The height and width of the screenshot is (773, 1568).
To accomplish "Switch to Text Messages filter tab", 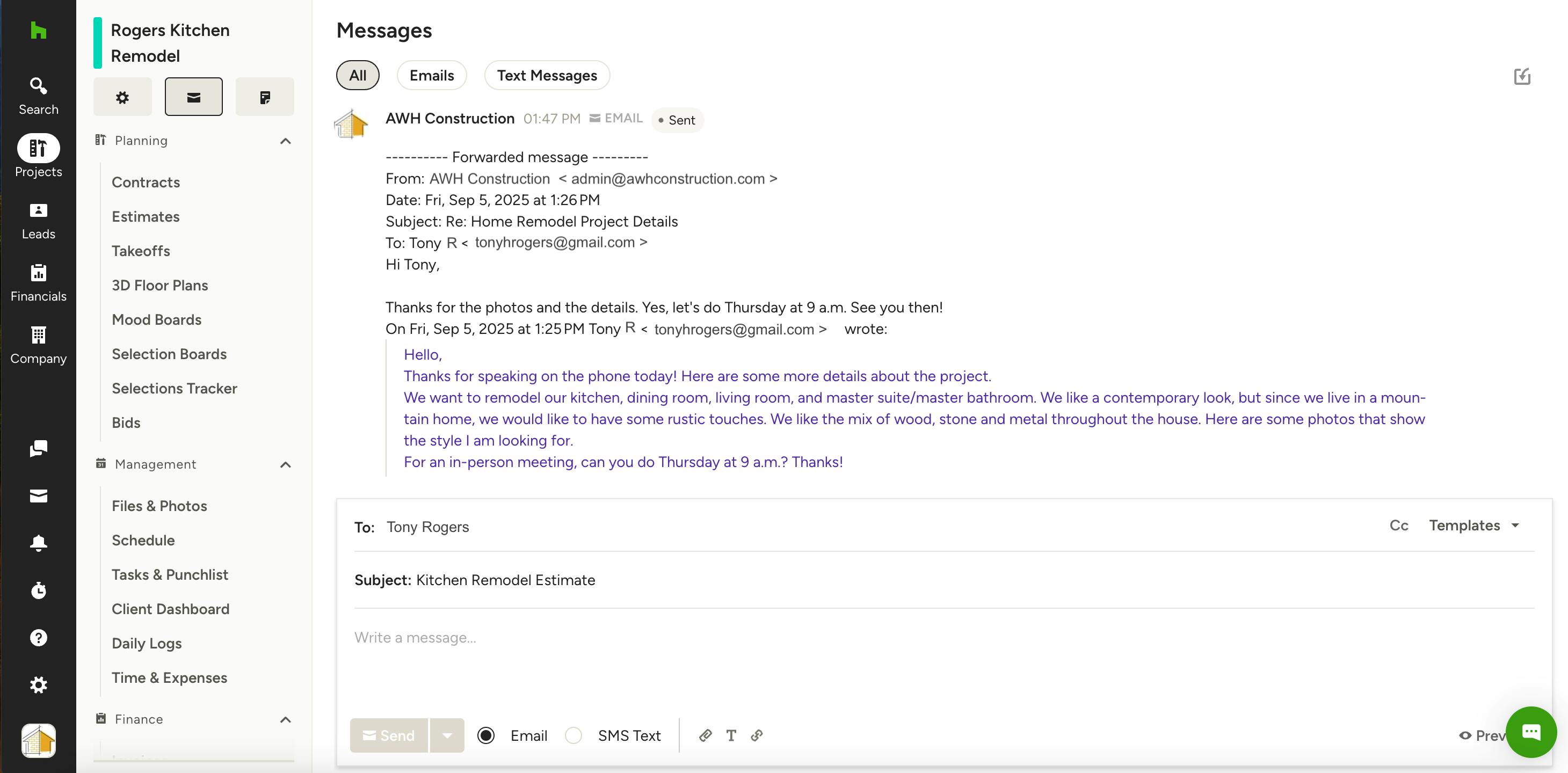I will [x=547, y=76].
